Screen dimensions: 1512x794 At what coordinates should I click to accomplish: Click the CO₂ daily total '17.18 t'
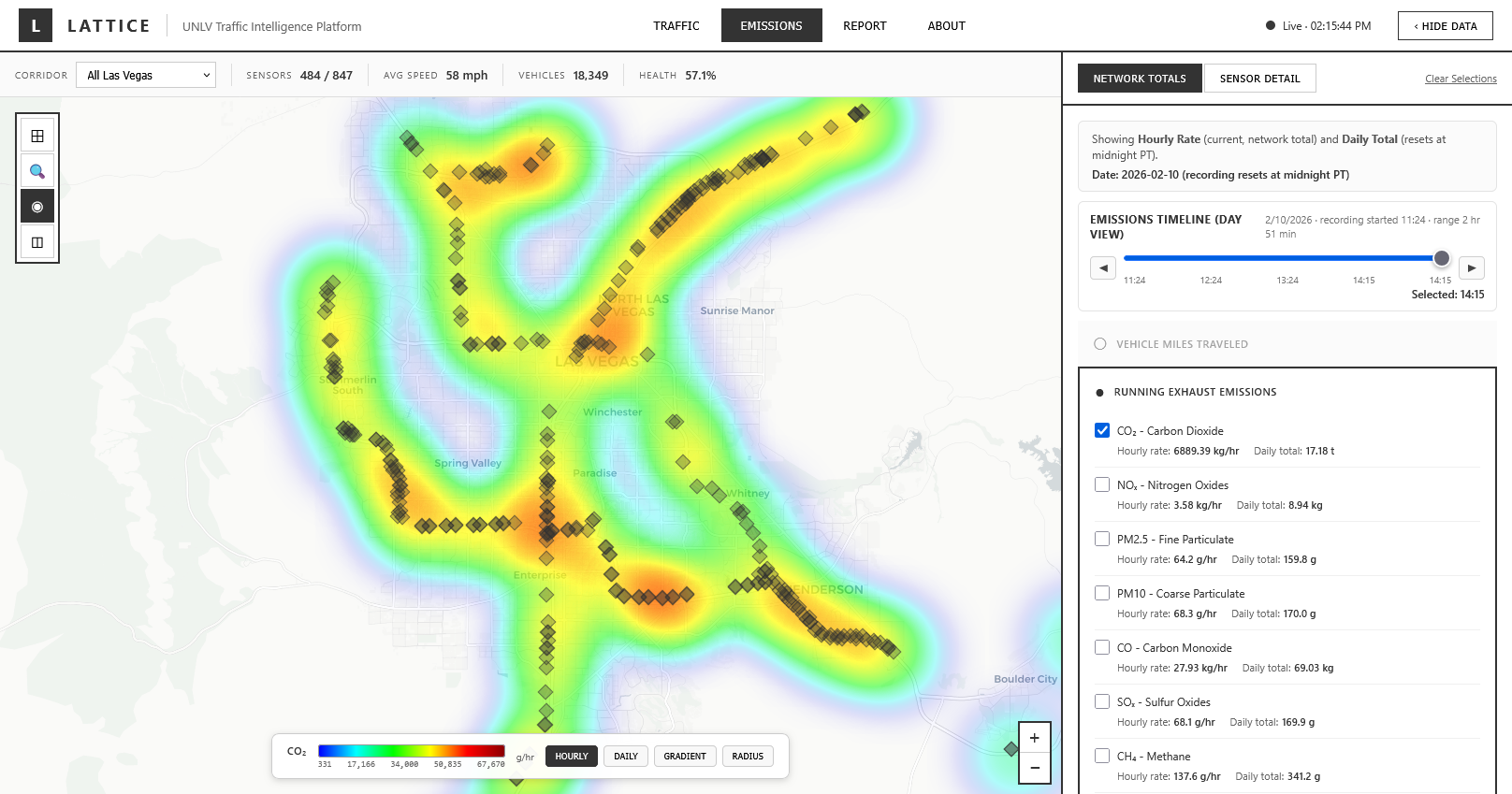[x=1320, y=451]
